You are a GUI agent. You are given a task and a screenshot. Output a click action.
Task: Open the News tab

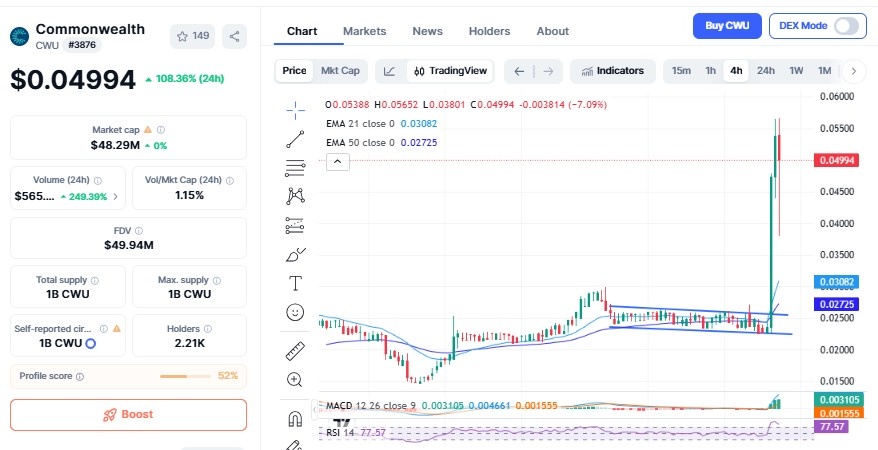click(427, 31)
